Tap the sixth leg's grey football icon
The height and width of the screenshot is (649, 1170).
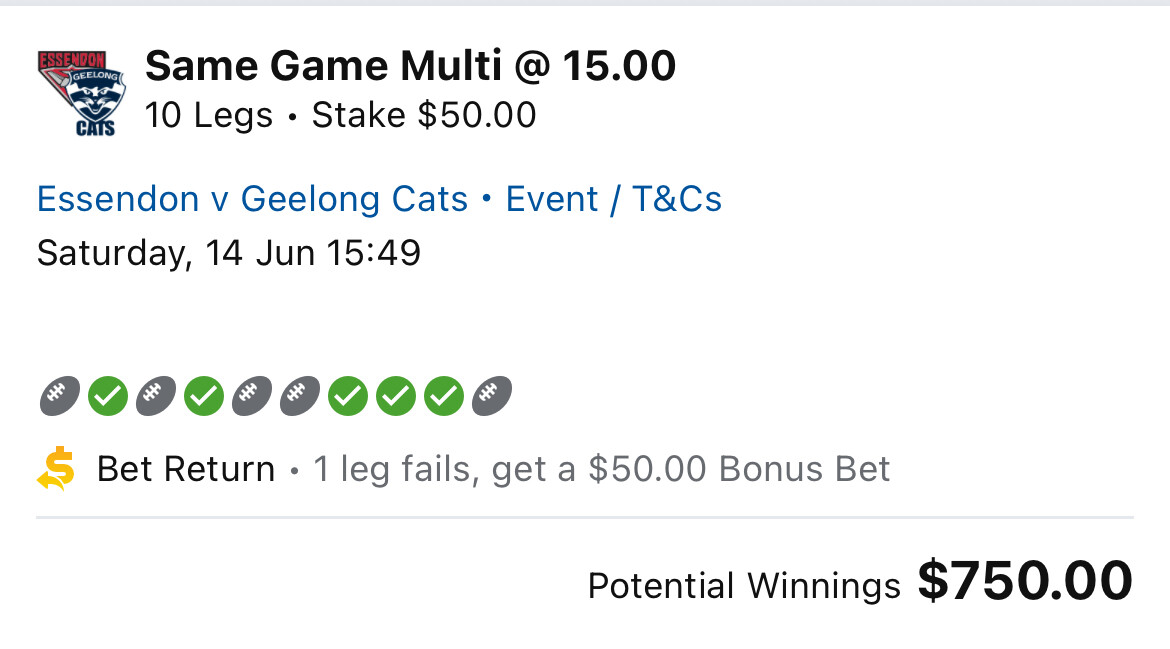tap(300, 395)
